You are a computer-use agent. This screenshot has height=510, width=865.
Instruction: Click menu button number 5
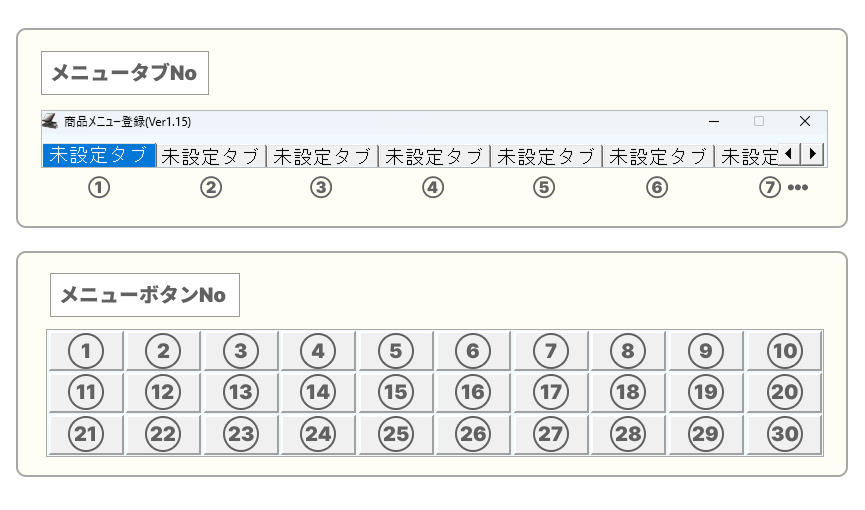click(x=396, y=351)
